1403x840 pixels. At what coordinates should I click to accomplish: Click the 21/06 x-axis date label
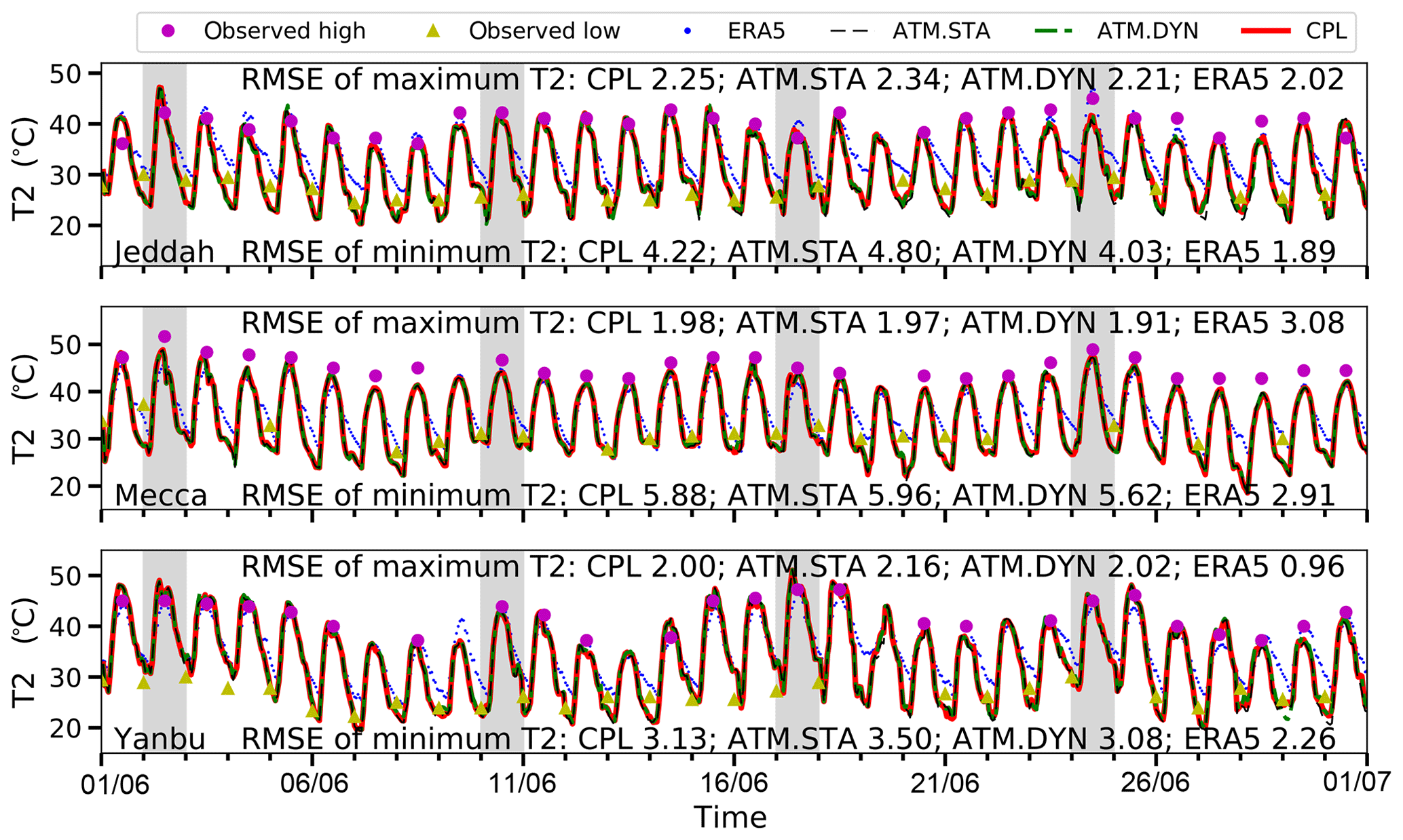point(945,784)
